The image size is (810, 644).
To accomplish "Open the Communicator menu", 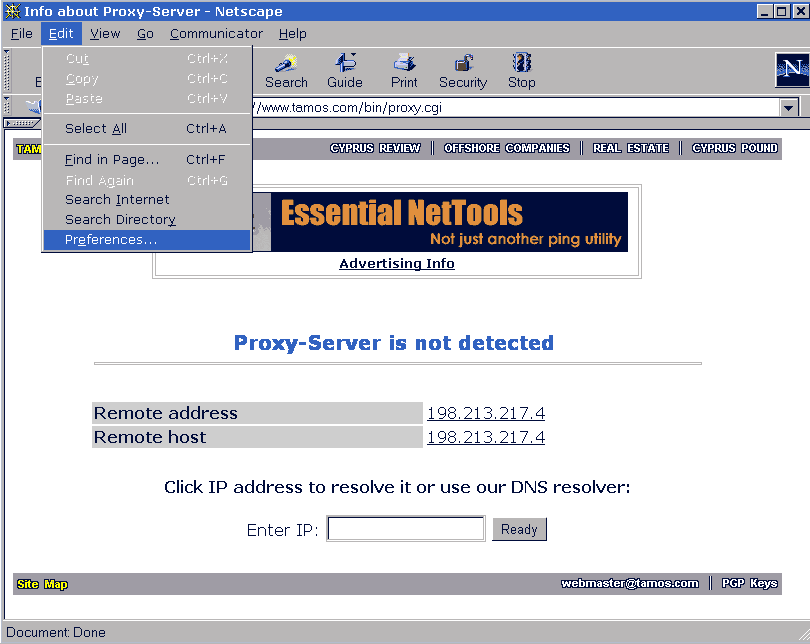I will (x=216, y=34).
